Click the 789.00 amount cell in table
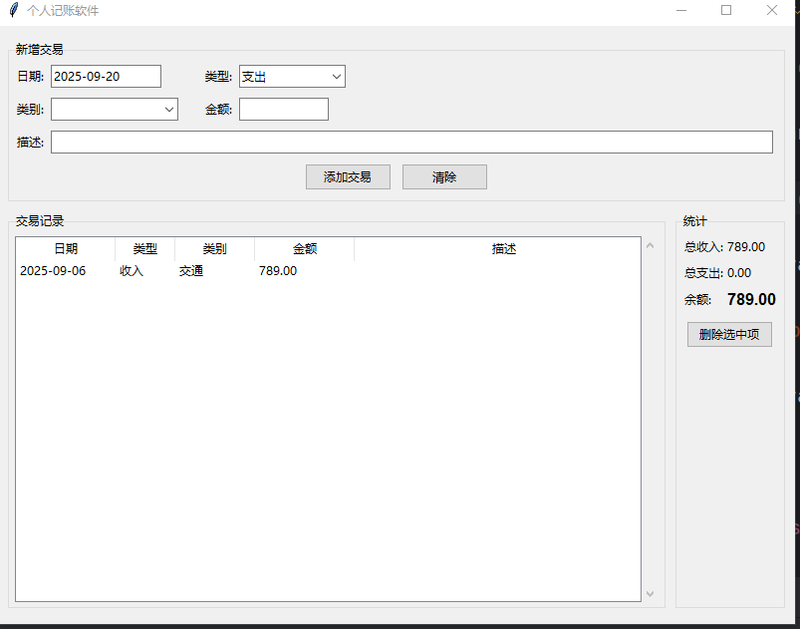 click(x=278, y=271)
